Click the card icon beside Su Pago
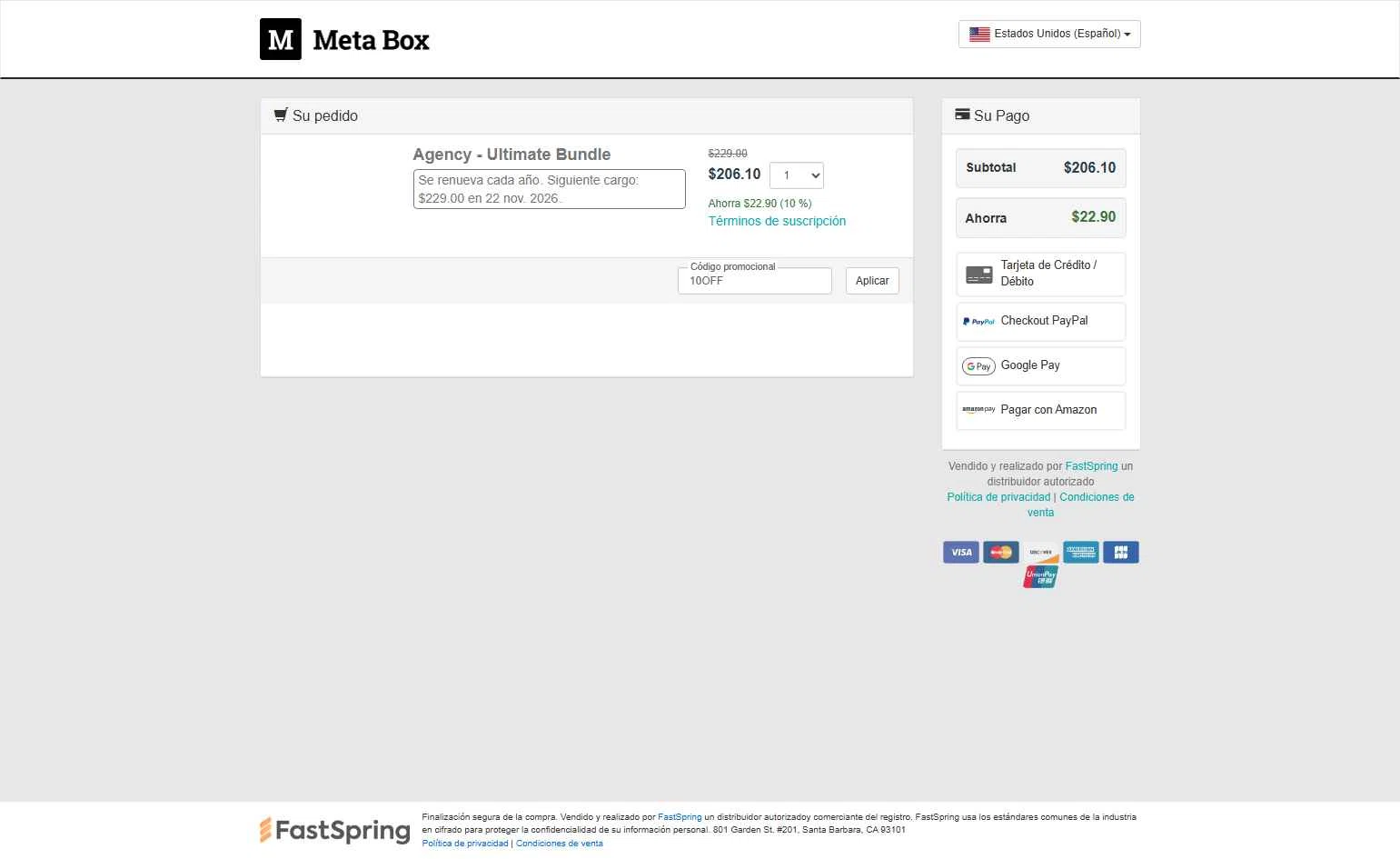Viewport: 1400px width, 859px height. [962, 115]
